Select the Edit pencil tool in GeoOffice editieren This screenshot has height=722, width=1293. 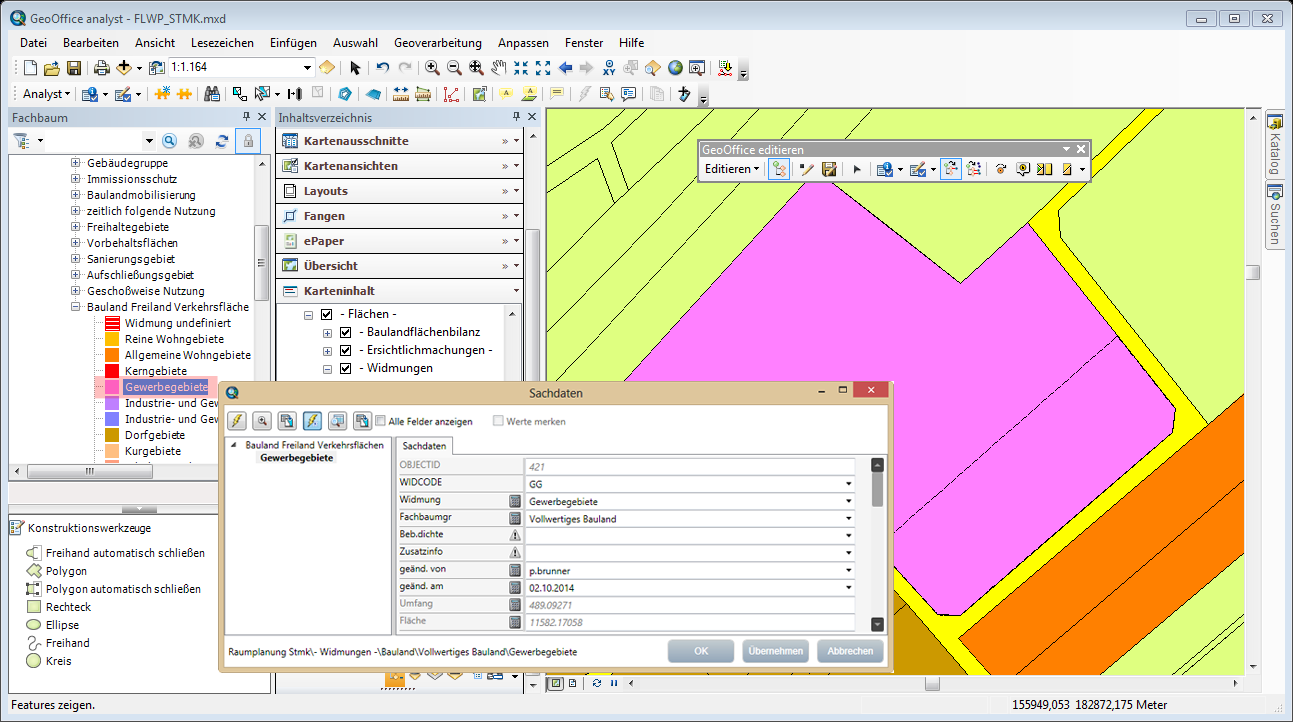tap(807, 169)
